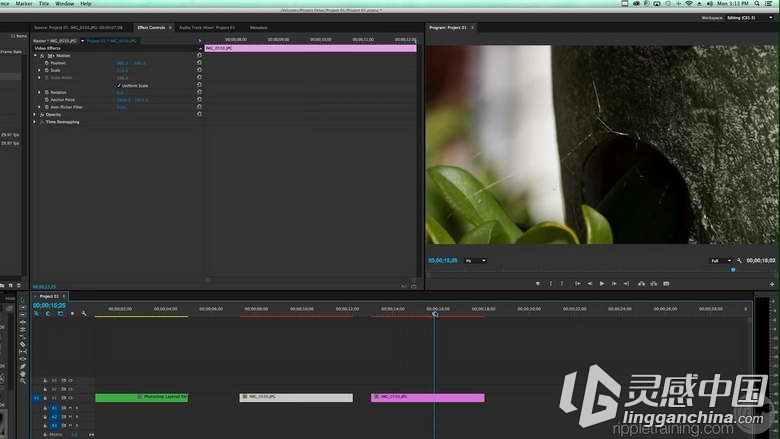Lock the V1 track

(45, 398)
